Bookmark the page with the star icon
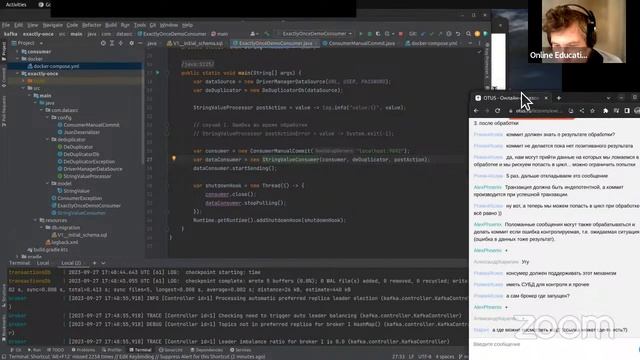This screenshot has width=640, height=360. 592,111
